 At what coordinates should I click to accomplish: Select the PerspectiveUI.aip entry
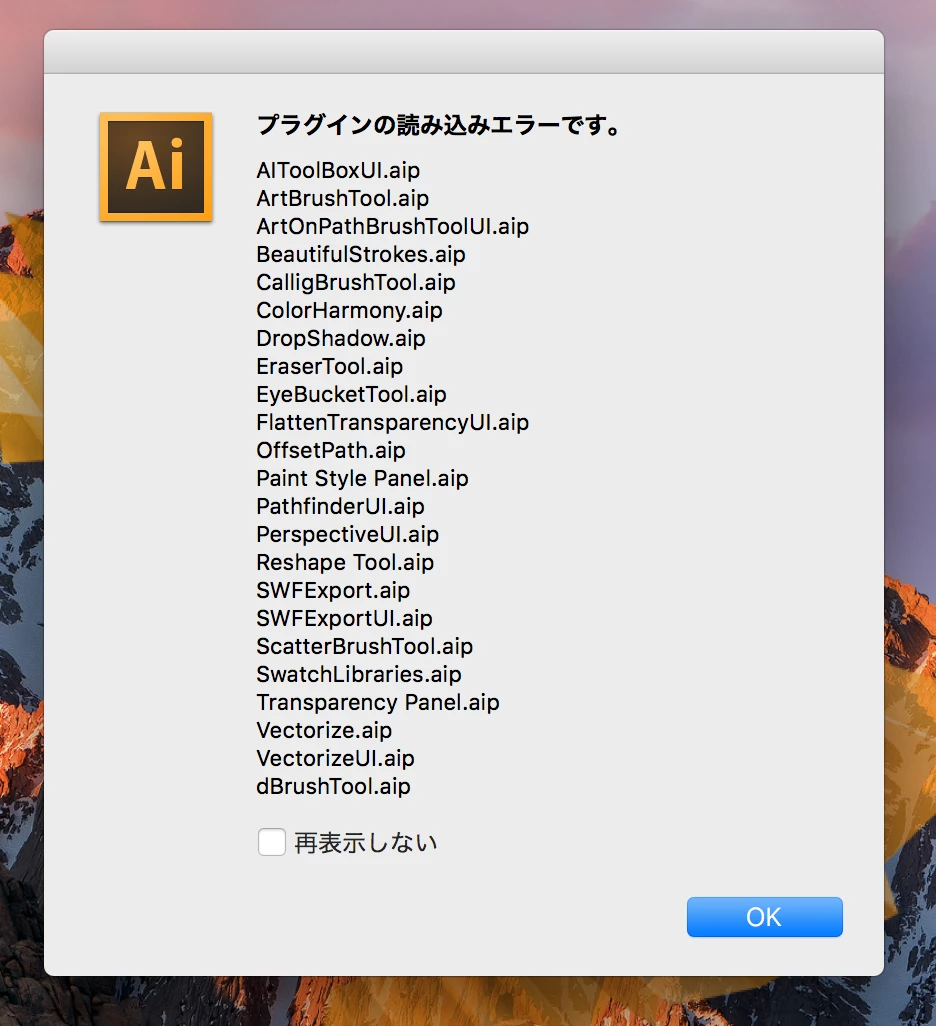point(348,535)
